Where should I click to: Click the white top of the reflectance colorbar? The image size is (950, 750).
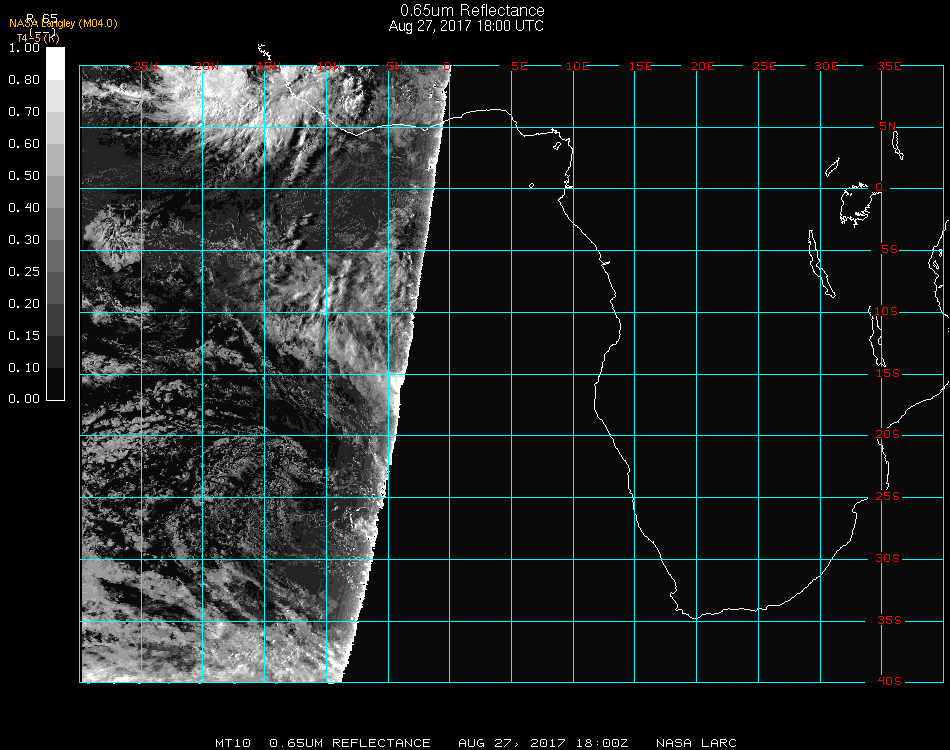coord(55,63)
